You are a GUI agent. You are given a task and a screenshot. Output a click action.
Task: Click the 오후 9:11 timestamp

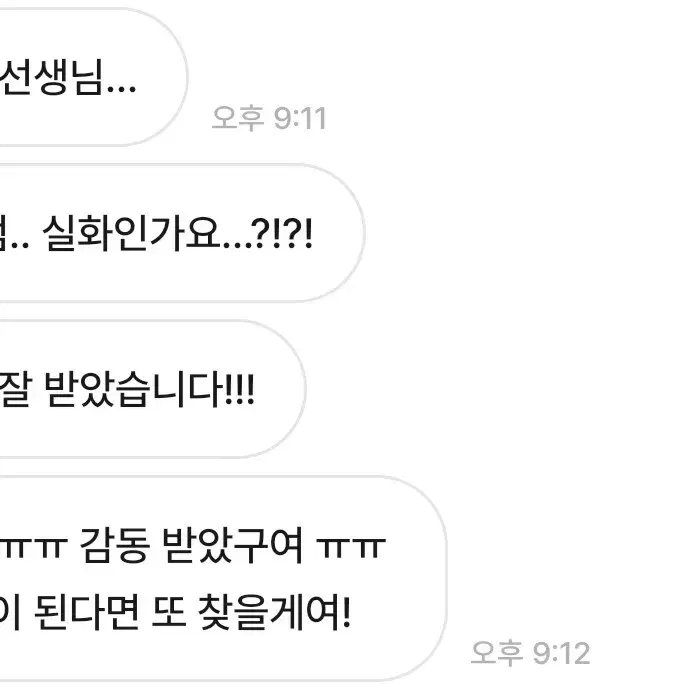269,119
